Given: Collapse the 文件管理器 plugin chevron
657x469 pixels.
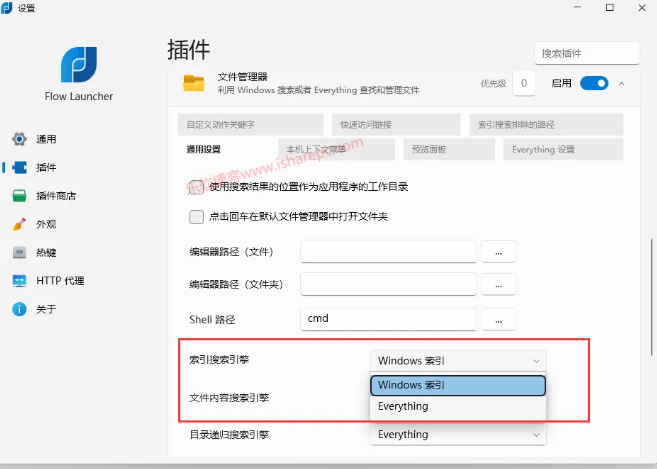Looking at the screenshot, I should point(621,84).
